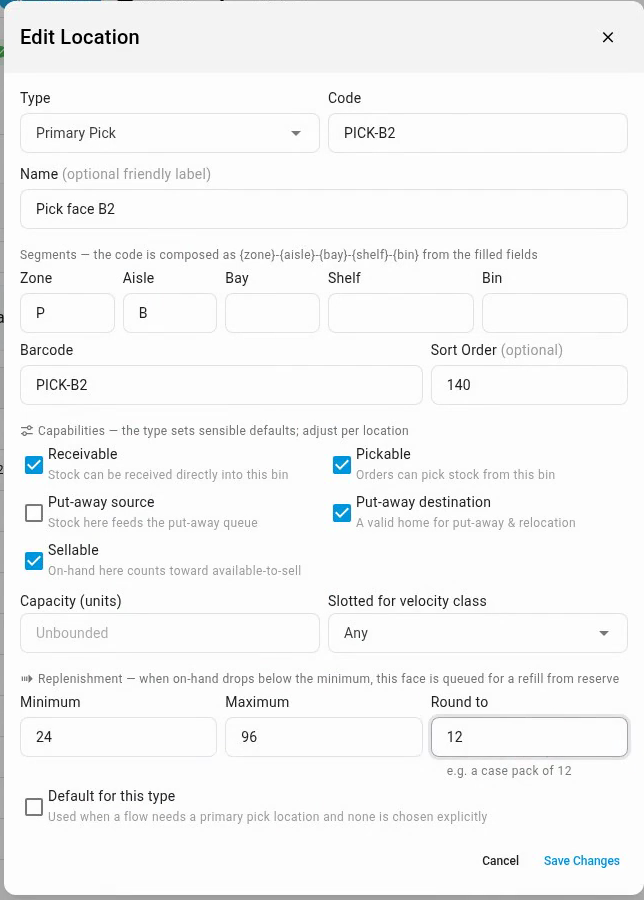Focus the empty Shelf field
The height and width of the screenshot is (900, 644).
[x=401, y=313]
